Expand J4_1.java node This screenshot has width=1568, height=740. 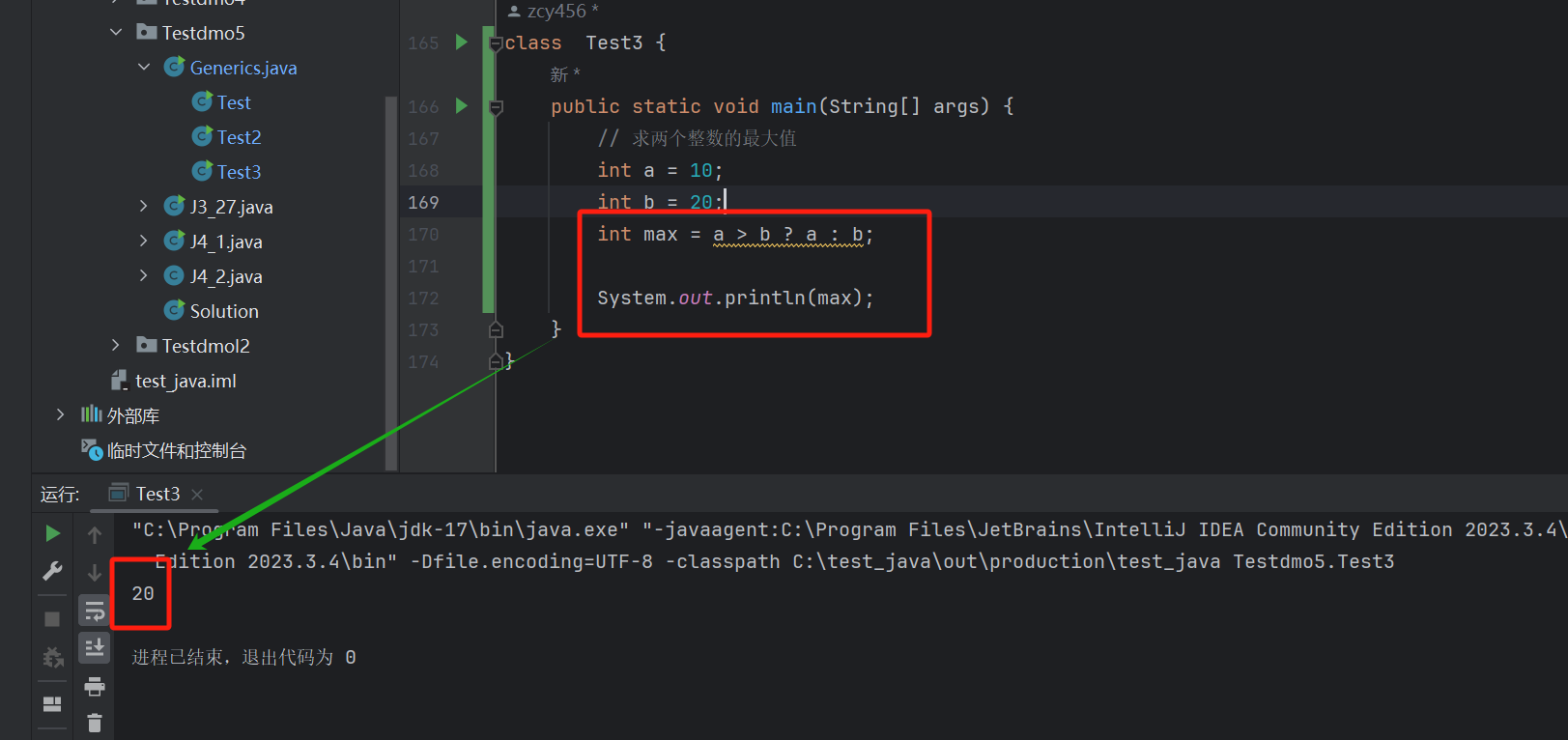coord(144,241)
